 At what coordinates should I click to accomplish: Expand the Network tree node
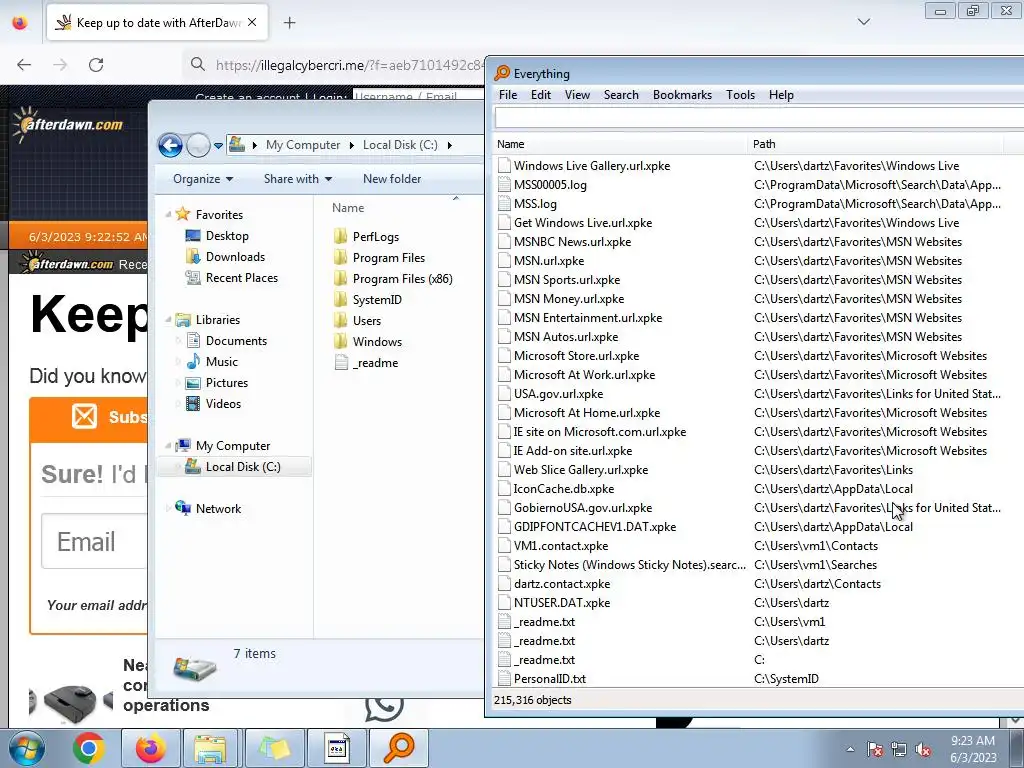coord(168,509)
